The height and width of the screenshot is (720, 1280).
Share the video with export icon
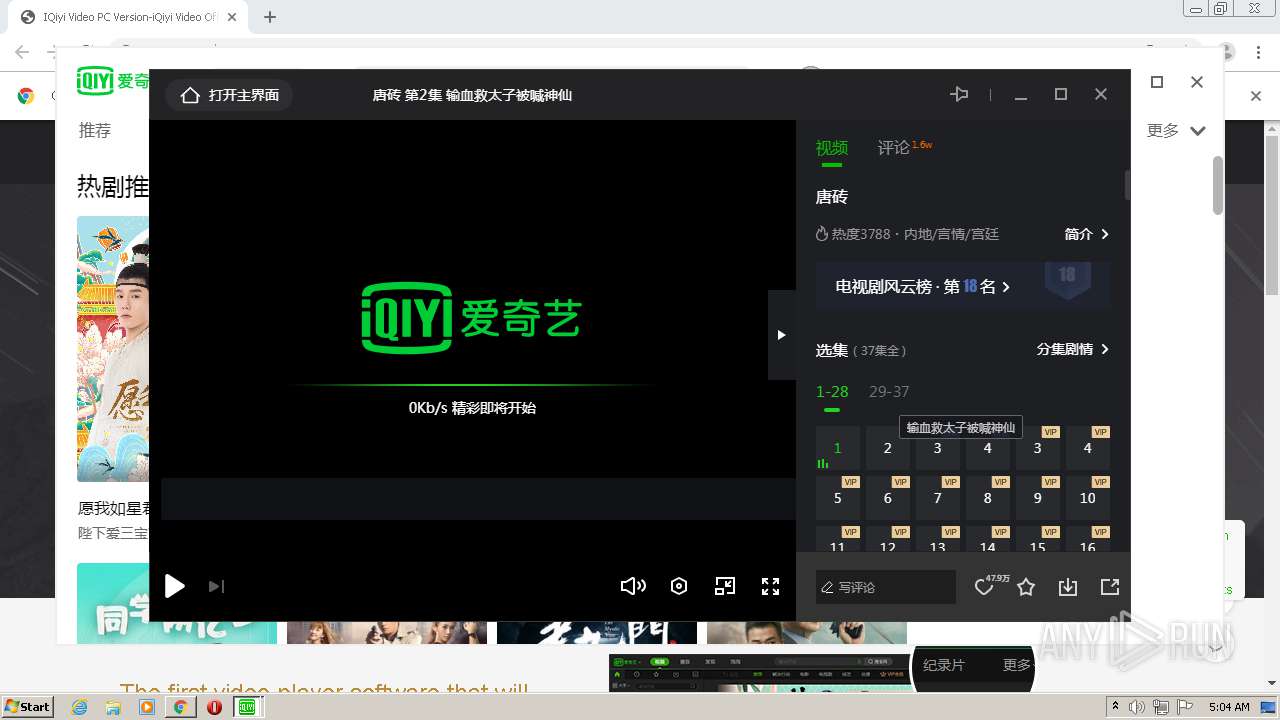[1110, 587]
